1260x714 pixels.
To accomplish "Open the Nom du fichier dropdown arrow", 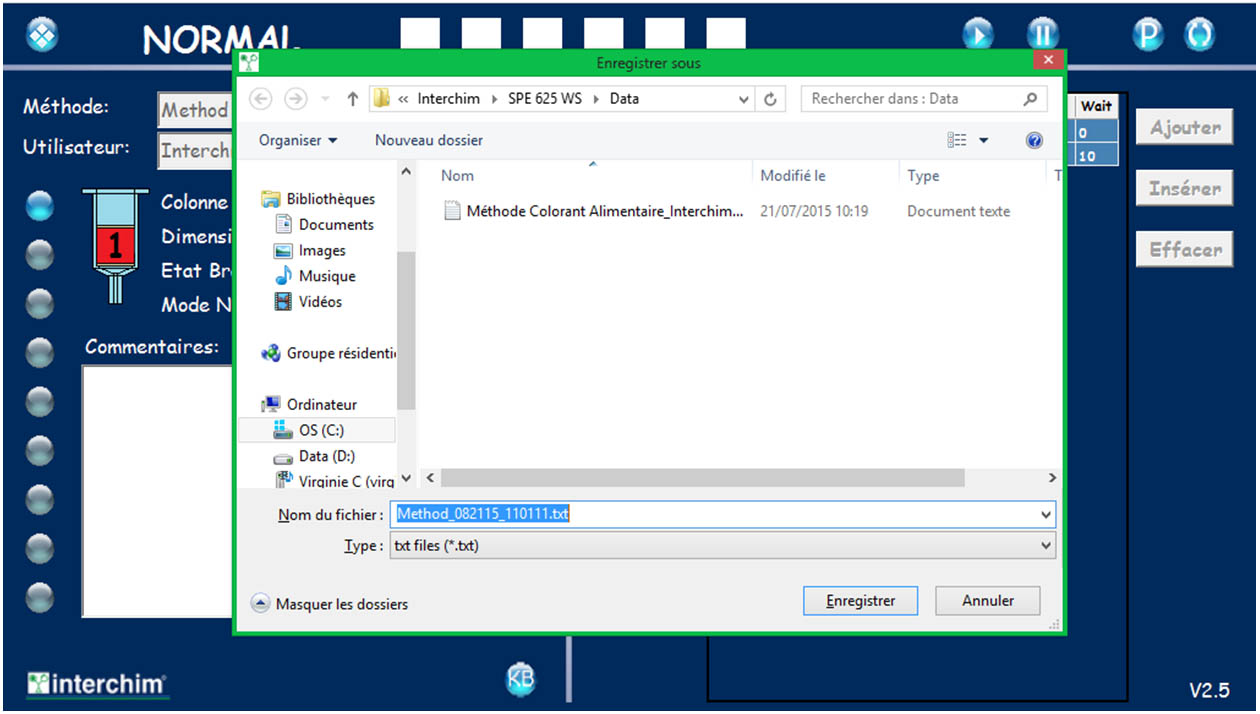I will pos(1047,515).
